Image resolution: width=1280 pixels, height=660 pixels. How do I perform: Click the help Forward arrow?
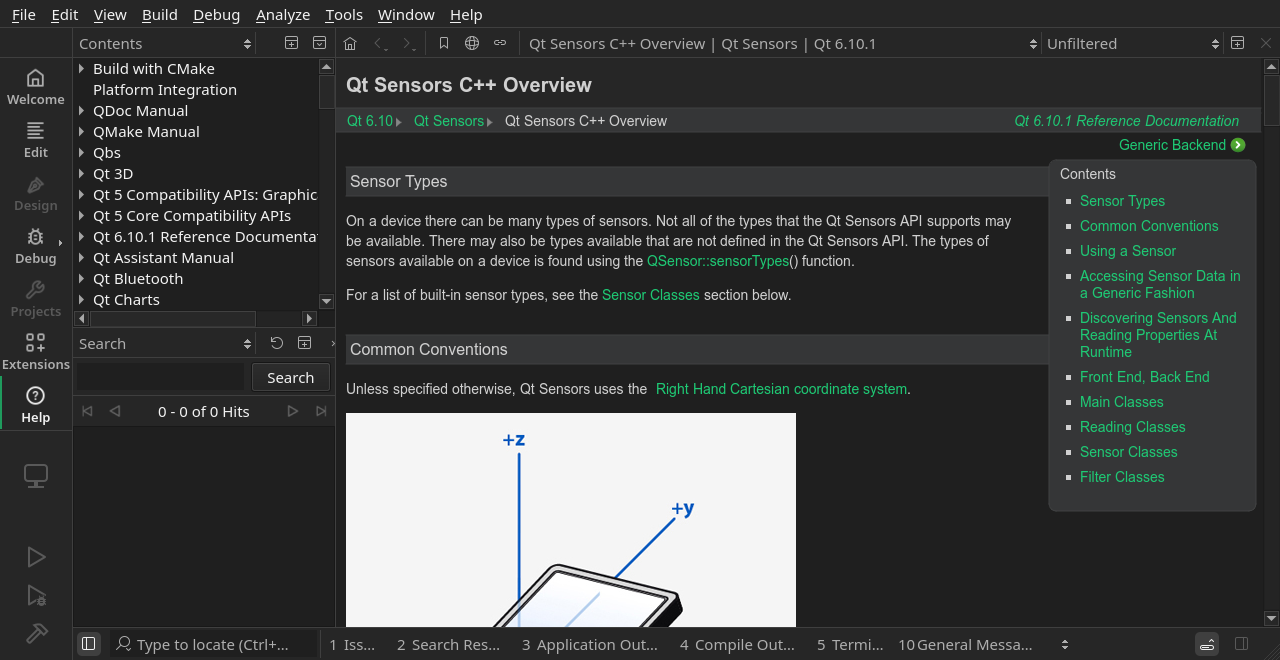coord(408,43)
